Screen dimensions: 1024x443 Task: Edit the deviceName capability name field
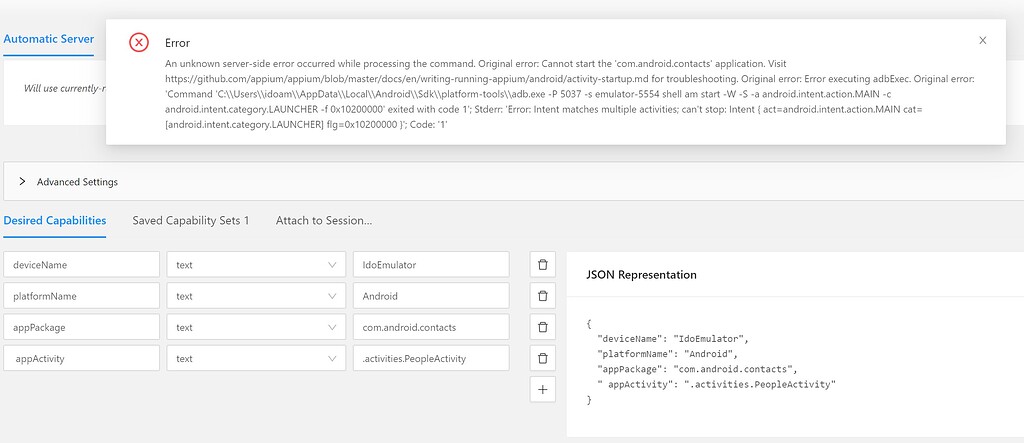coord(81,265)
